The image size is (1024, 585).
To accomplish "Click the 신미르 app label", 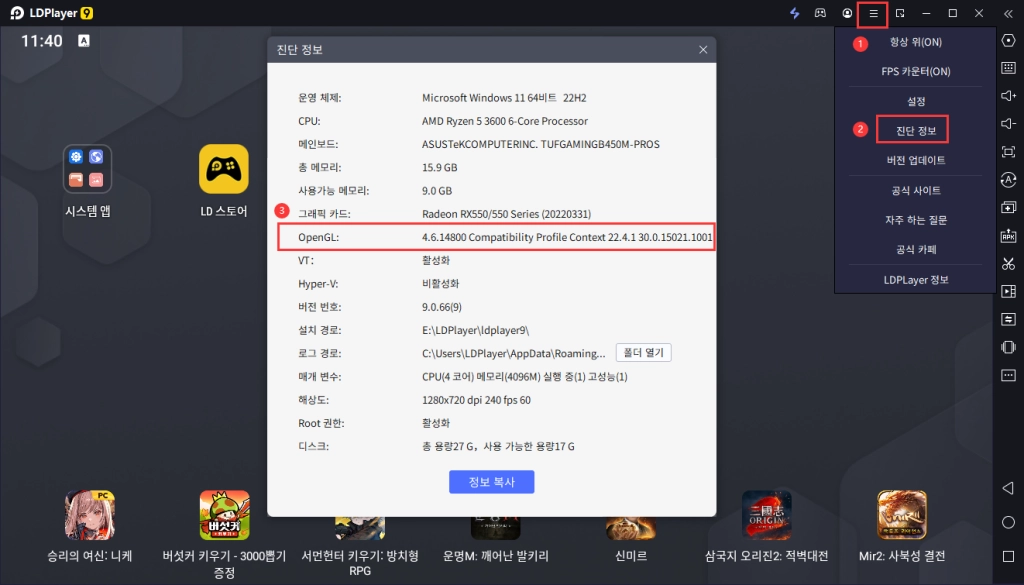I will pos(631,556).
